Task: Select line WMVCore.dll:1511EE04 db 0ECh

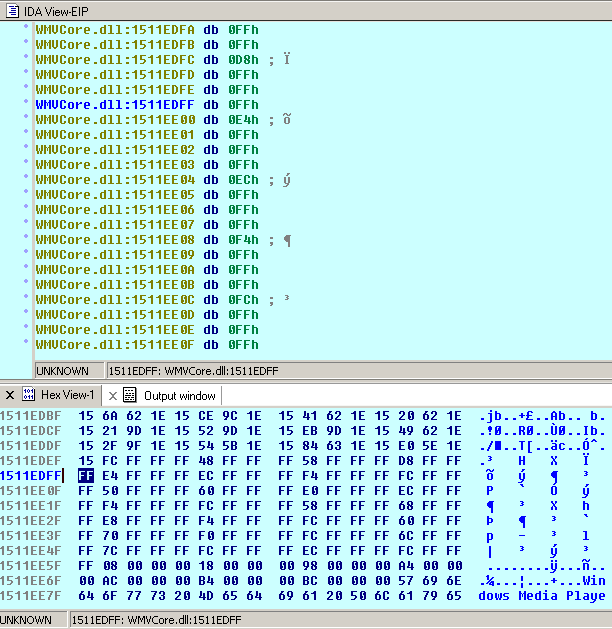Action: [x=163, y=180]
